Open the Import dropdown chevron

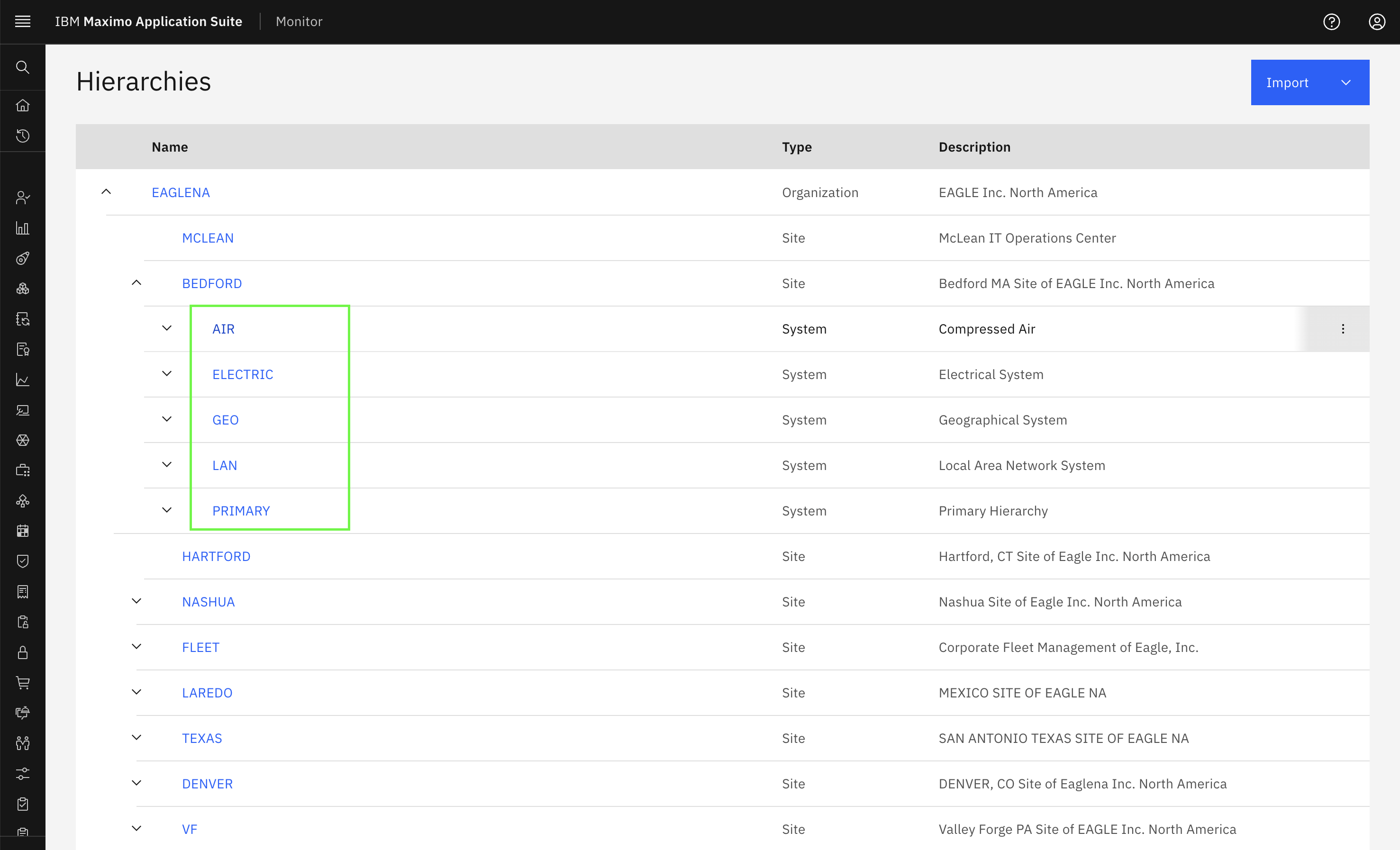coord(1346,82)
